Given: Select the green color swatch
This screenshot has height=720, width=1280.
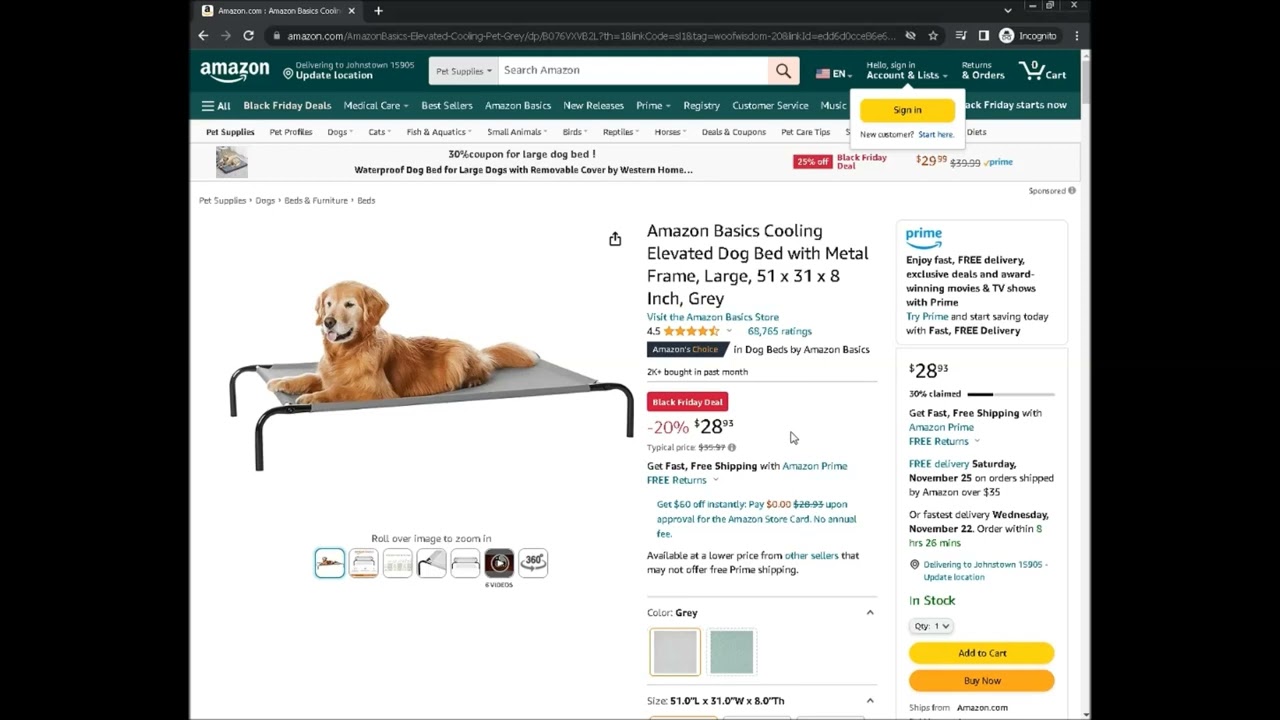Looking at the screenshot, I should point(731,652).
